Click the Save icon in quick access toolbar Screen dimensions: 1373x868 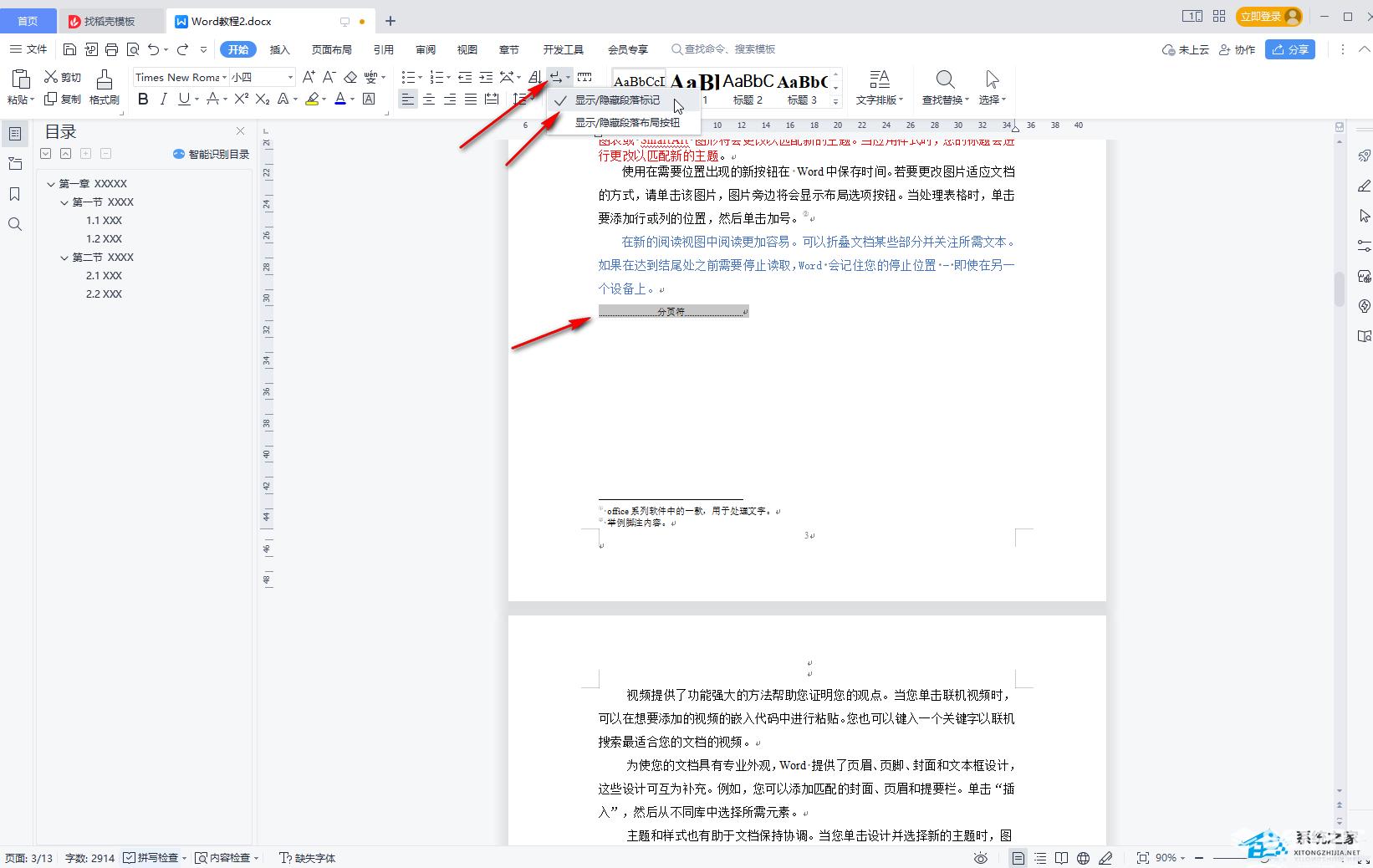70,49
